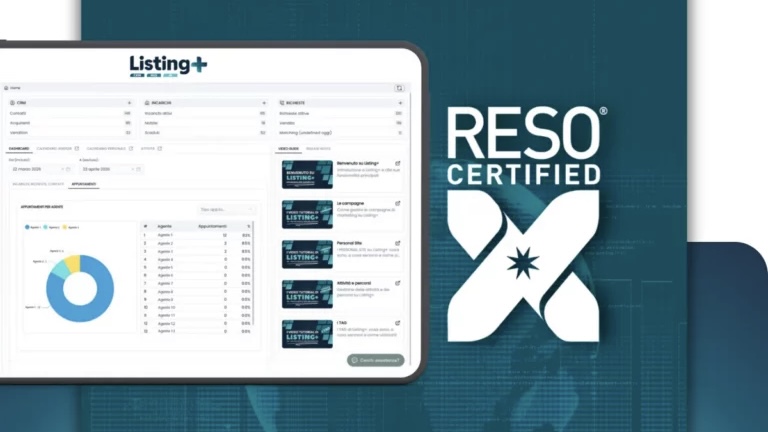Open external link for Attività e percorsi video
Image resolution: width=768 pixels, height=432 pixels.
[398, 283]
